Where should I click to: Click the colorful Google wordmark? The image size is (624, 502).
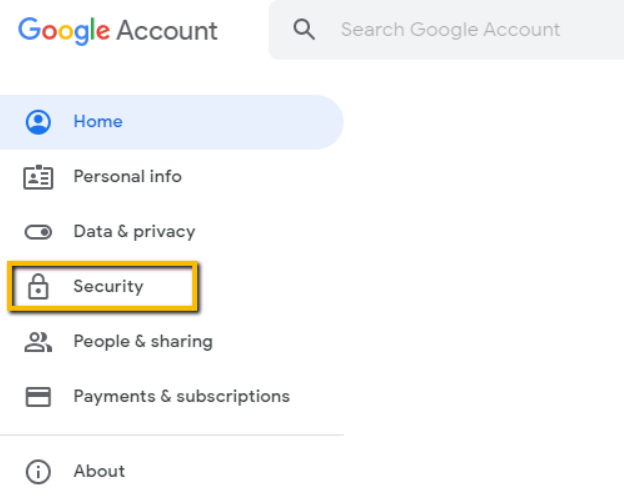(x=64, y=30)
